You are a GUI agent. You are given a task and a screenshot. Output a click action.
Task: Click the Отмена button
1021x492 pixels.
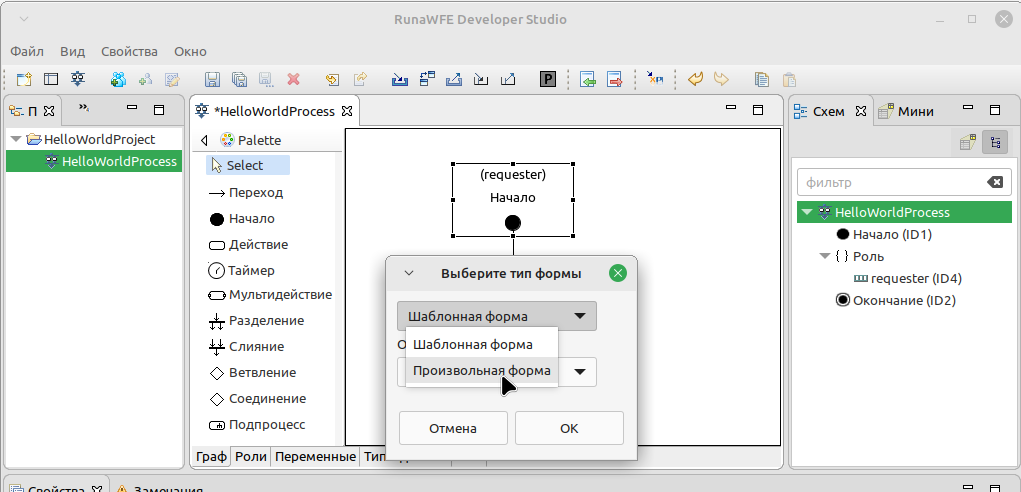click(x=453, y=428)
